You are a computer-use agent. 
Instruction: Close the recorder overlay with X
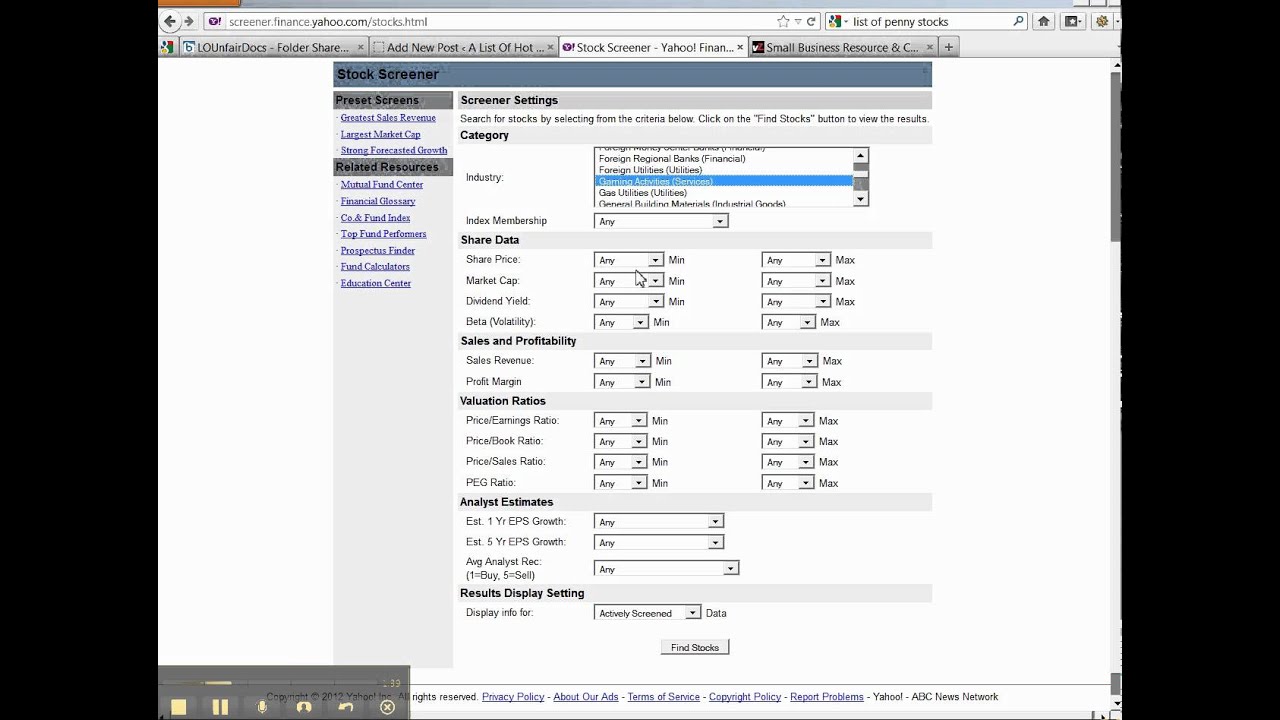click(388, 707)
